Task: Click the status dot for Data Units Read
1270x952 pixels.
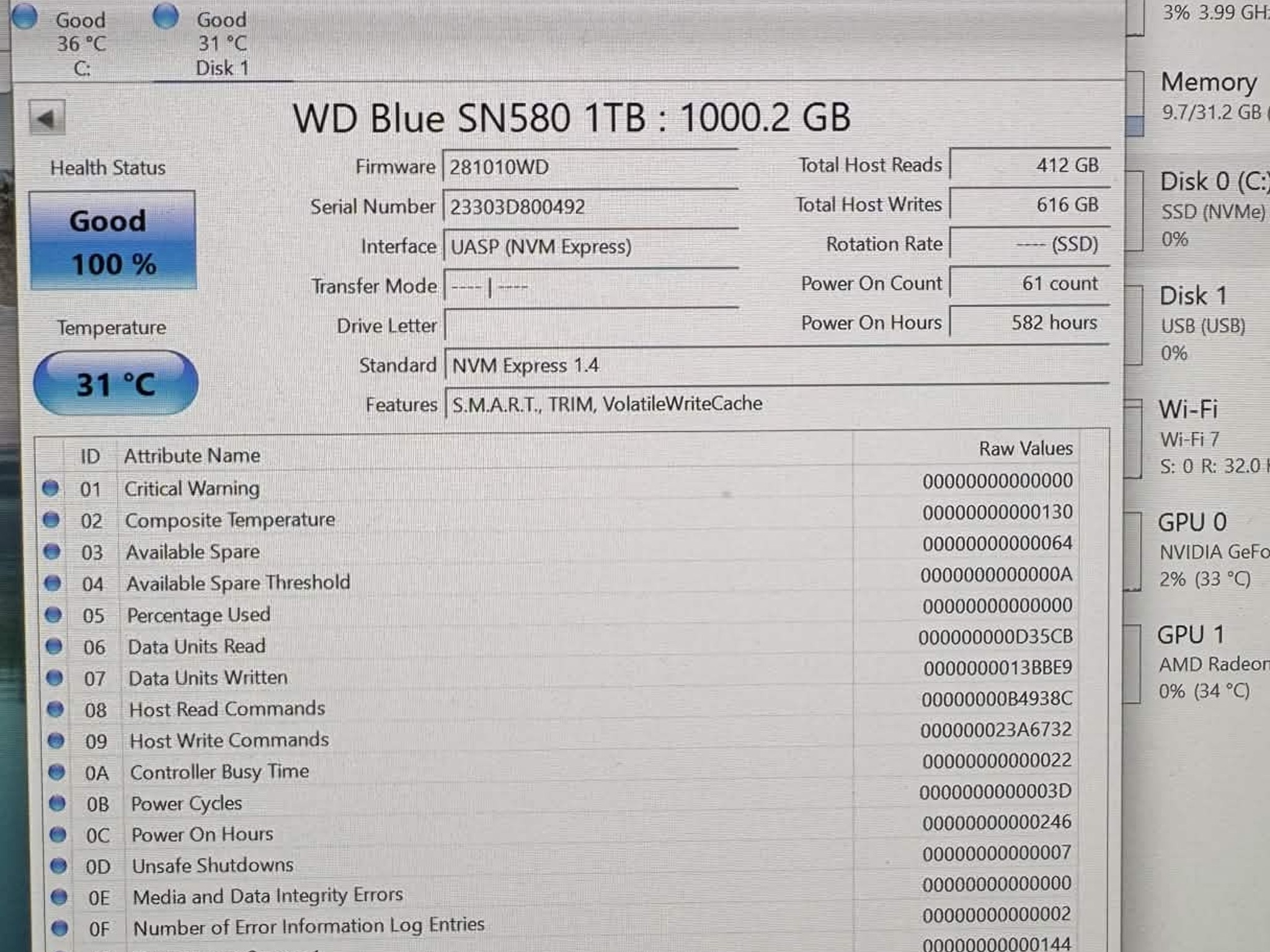Action: click(54, 646)
